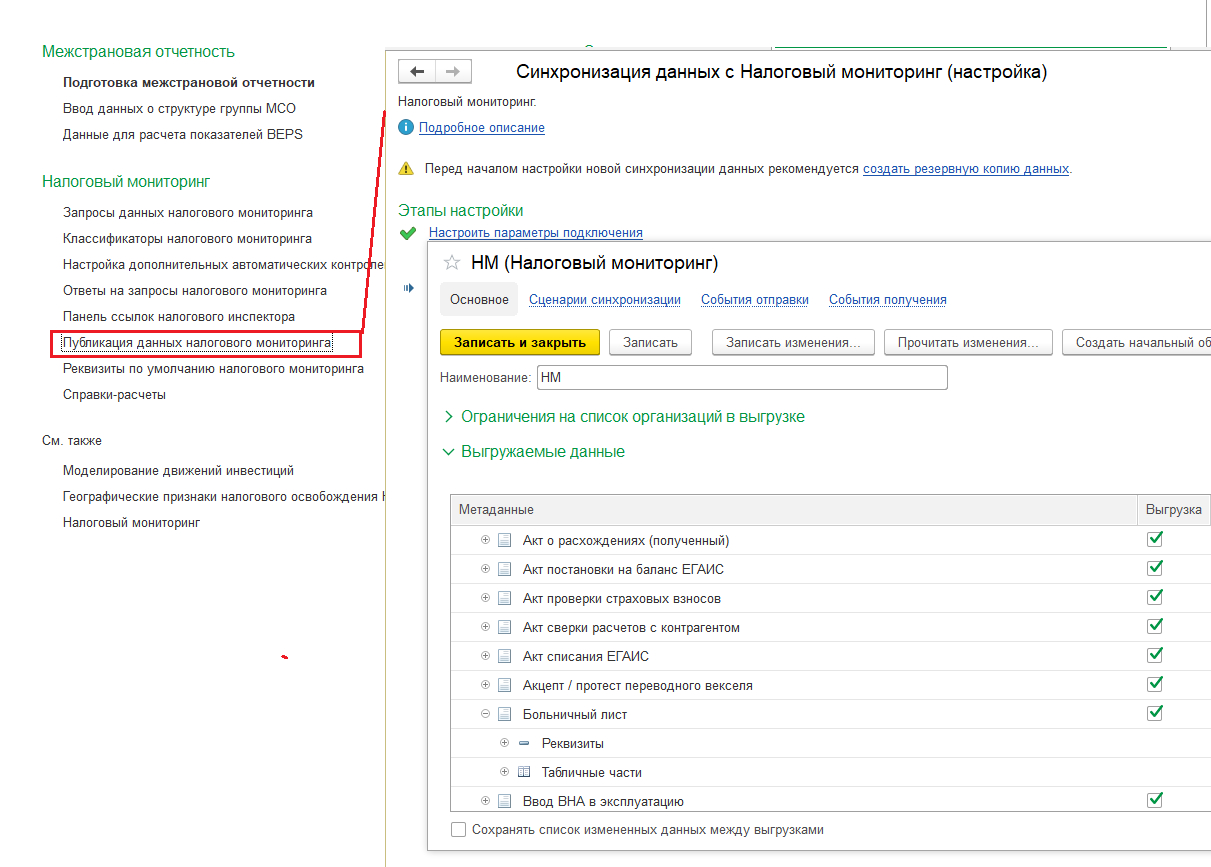
Task: Open the Подробное описание link
Action: (x=482, y=127)
